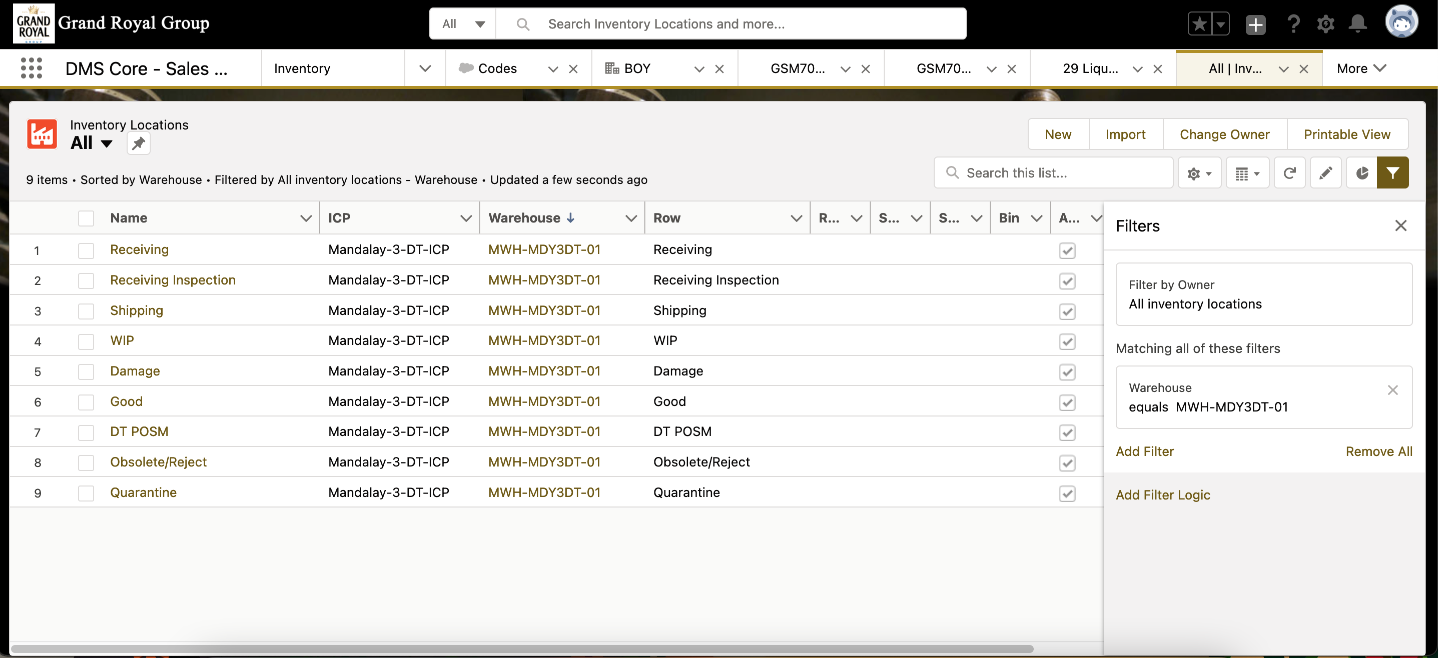Viewport: 1438px width, 658px height.
Task: Click the Inventory Locations object icon
Action: point(42,134)
